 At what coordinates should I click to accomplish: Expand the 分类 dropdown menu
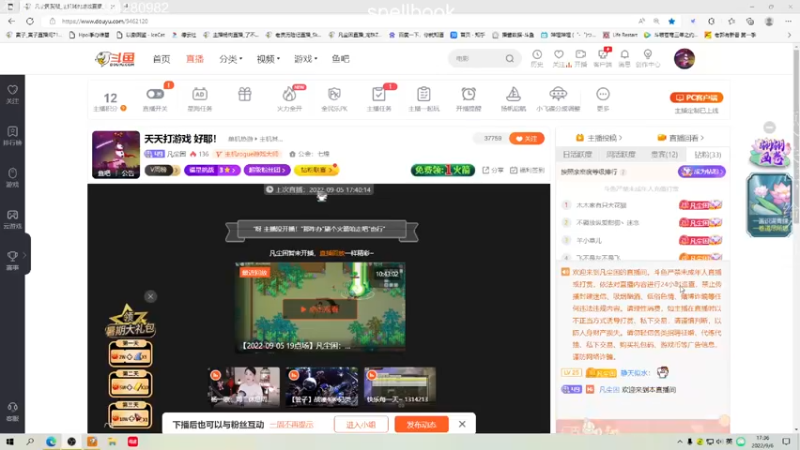point(231,59)
